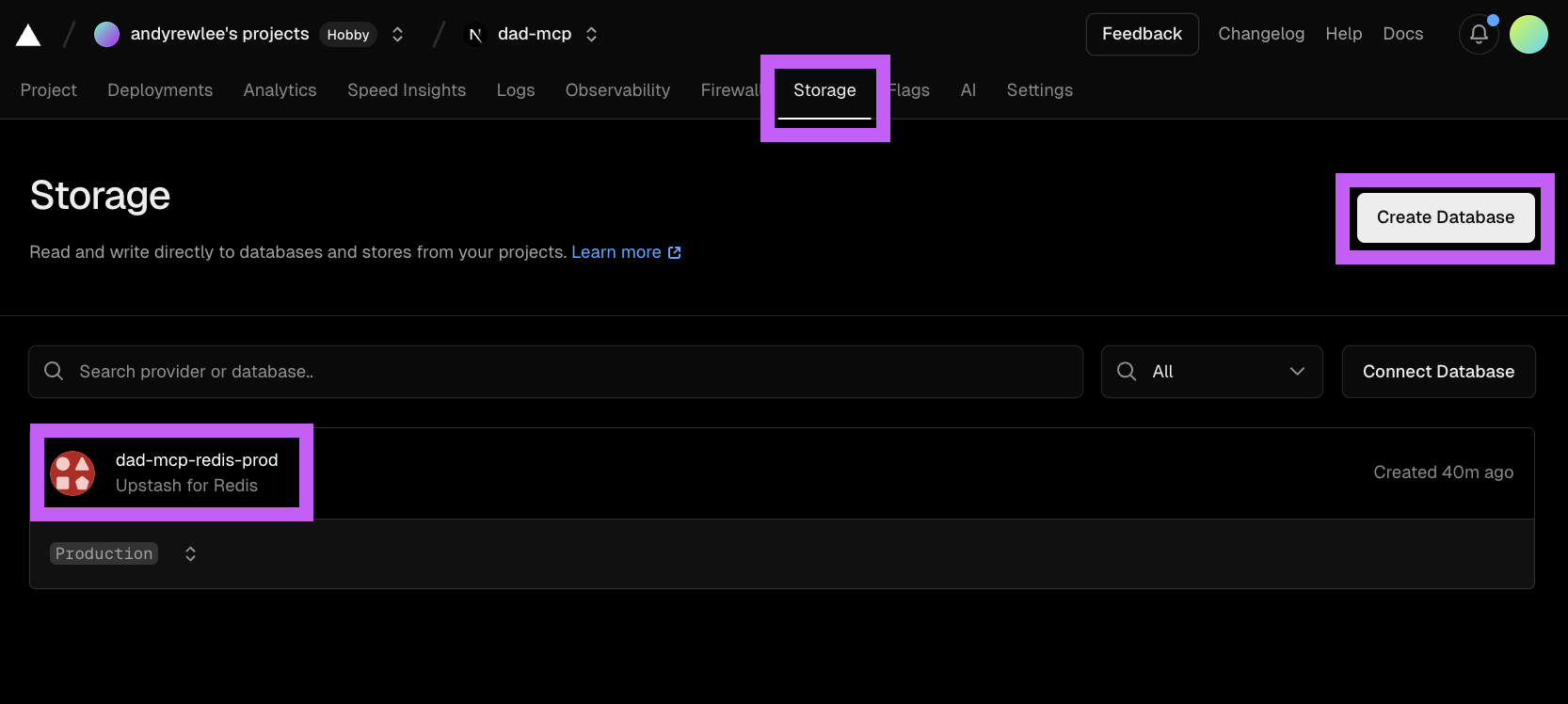Click the external link icon after Learn more
The width and height of the screenshot is (1568, 704).
[674, 252]
